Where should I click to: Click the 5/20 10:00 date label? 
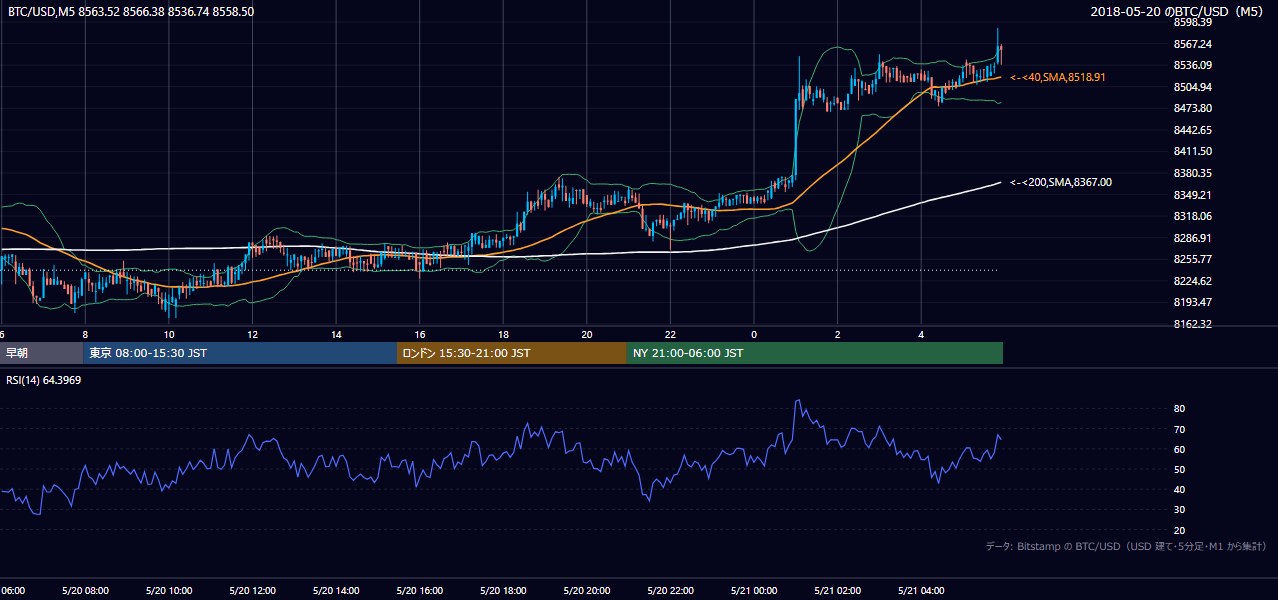[x=168, y=590]
